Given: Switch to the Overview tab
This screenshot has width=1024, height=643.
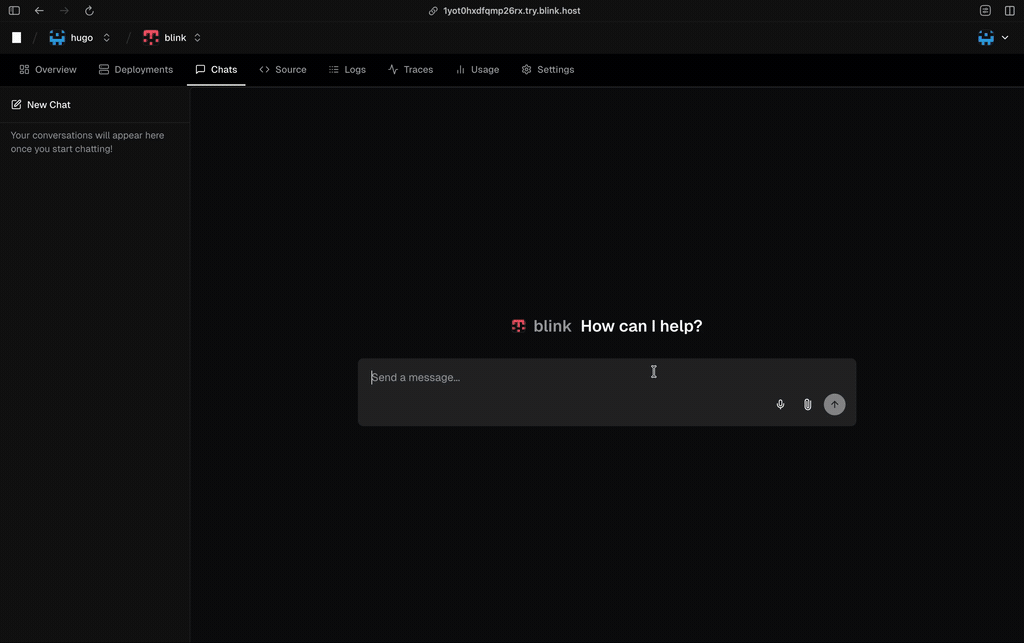Looking at the screenshot, I should [48, 70].
